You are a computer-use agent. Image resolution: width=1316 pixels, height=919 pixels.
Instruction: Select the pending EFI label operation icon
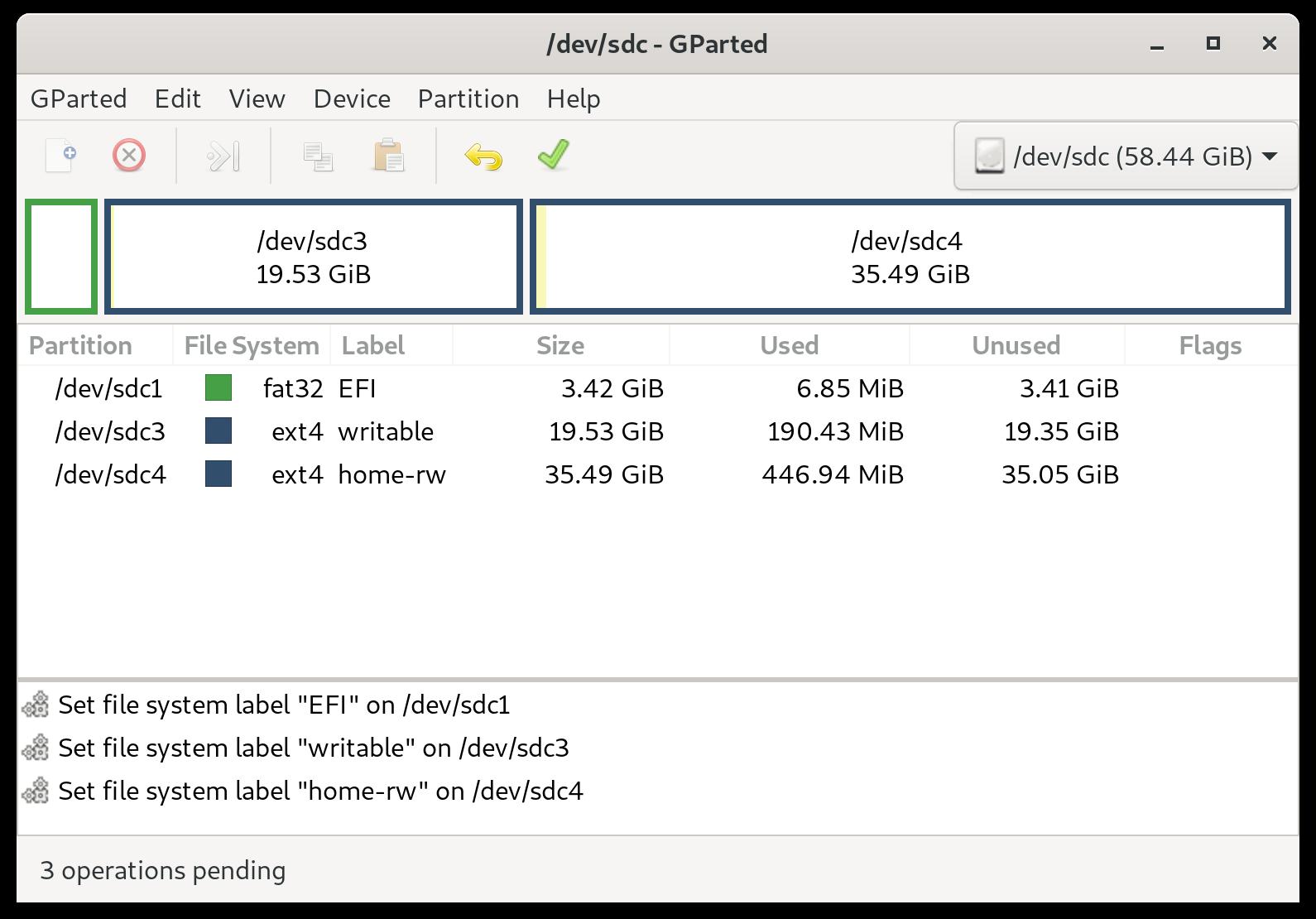pyautogui.click(x=36, y=705)
